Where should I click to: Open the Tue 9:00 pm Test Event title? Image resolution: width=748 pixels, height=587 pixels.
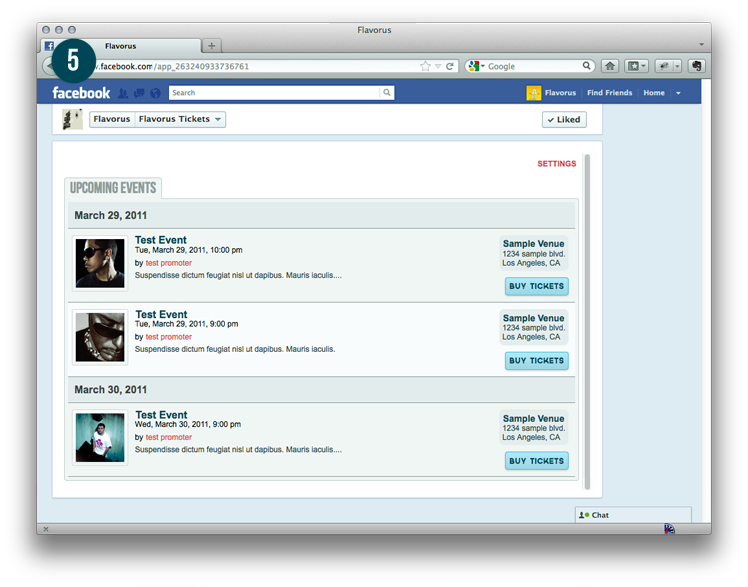161,314
